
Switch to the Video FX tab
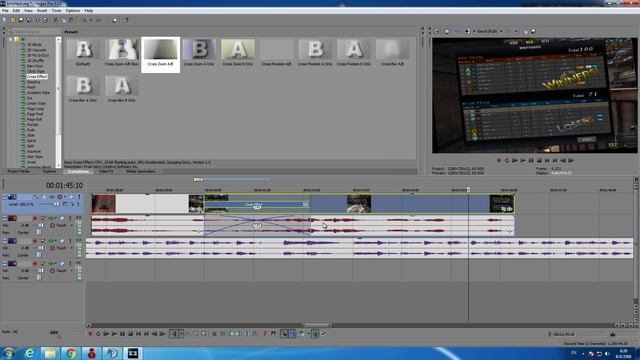click(106, 171)
